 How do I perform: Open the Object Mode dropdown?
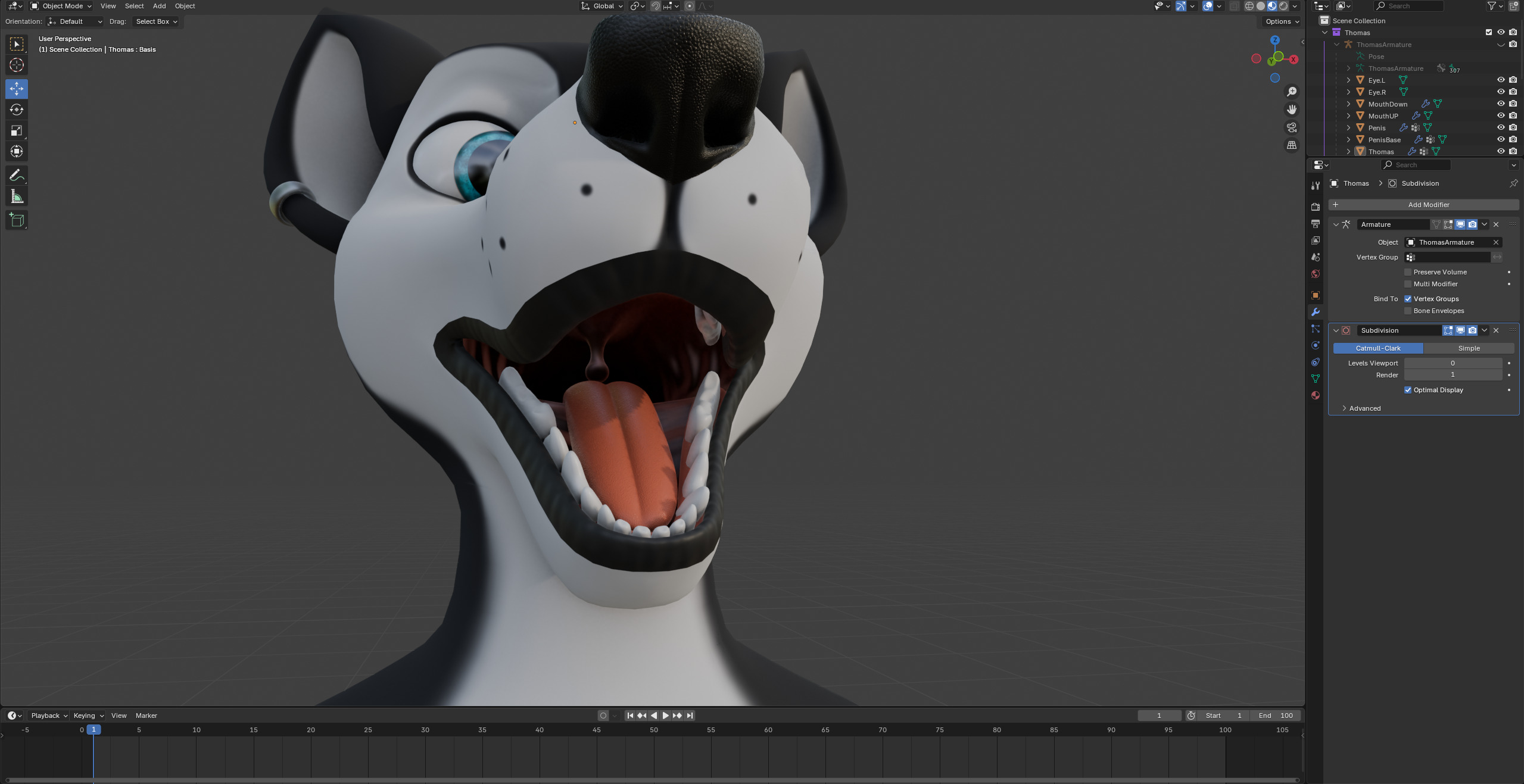point(61,6)
